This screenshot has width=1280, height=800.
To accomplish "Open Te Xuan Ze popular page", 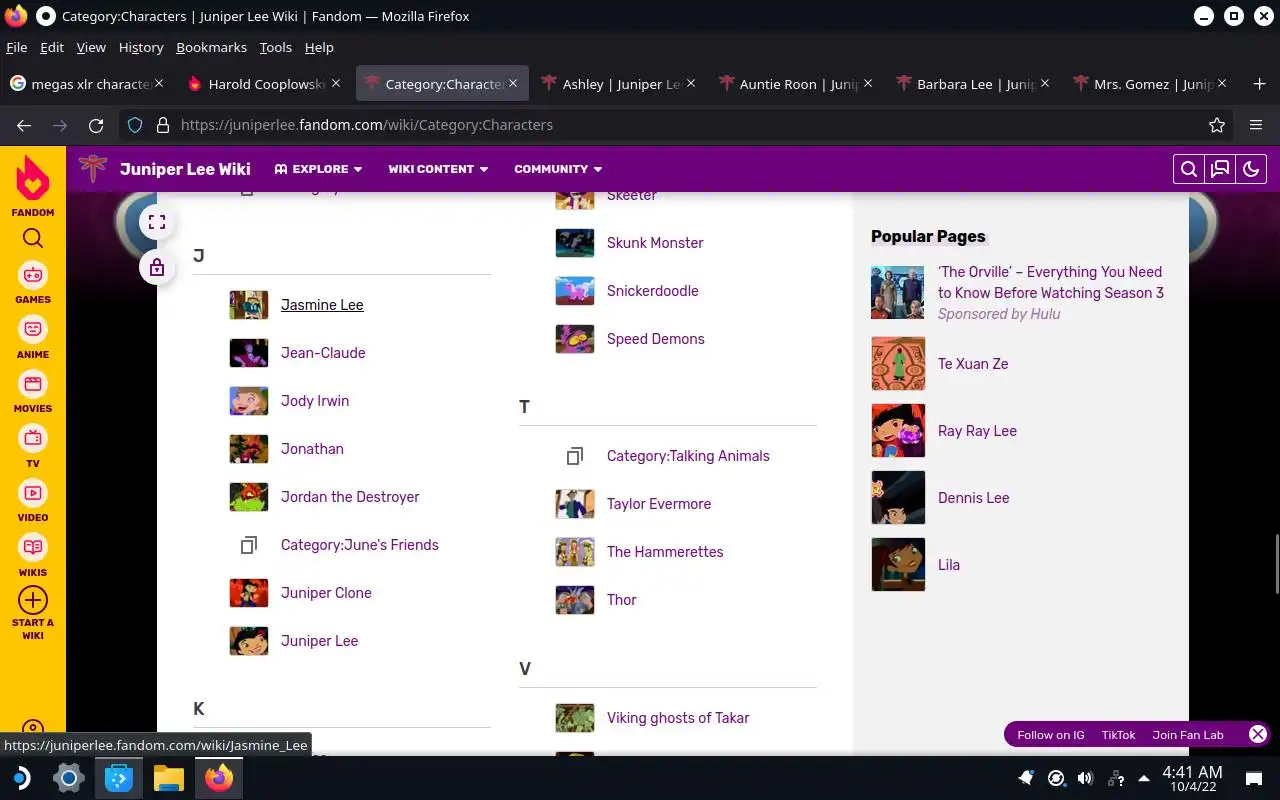I will [x=973, y=364].
